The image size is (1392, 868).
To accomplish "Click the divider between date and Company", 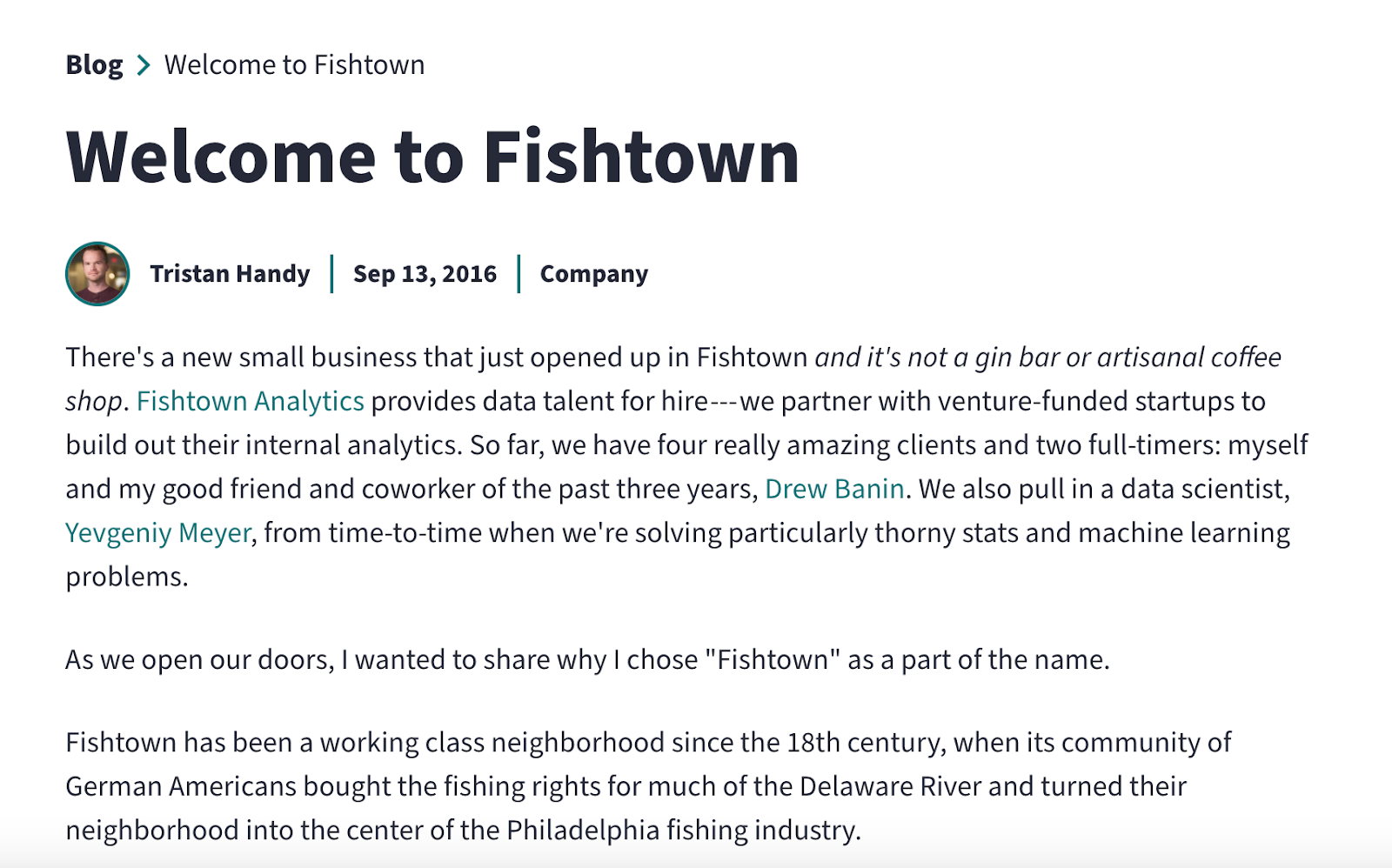I will coord(519,274).
